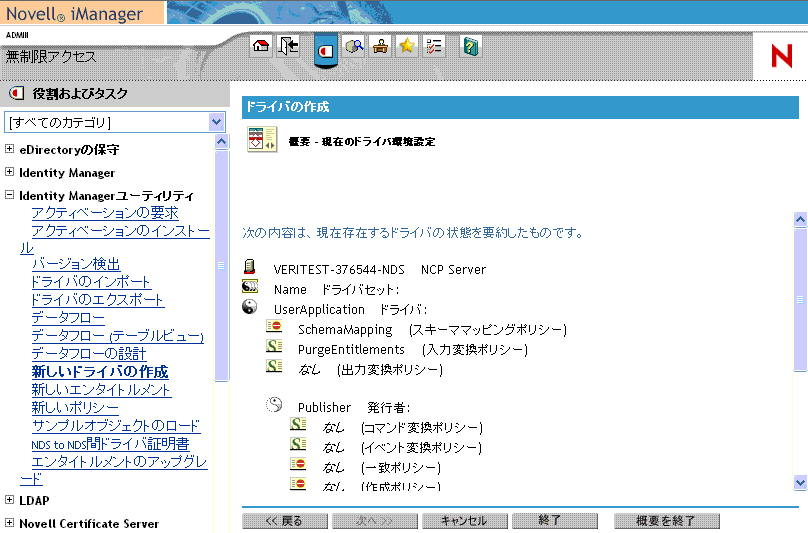Click the 終了 button
808x533 pixels.
(x=555, y=521)
